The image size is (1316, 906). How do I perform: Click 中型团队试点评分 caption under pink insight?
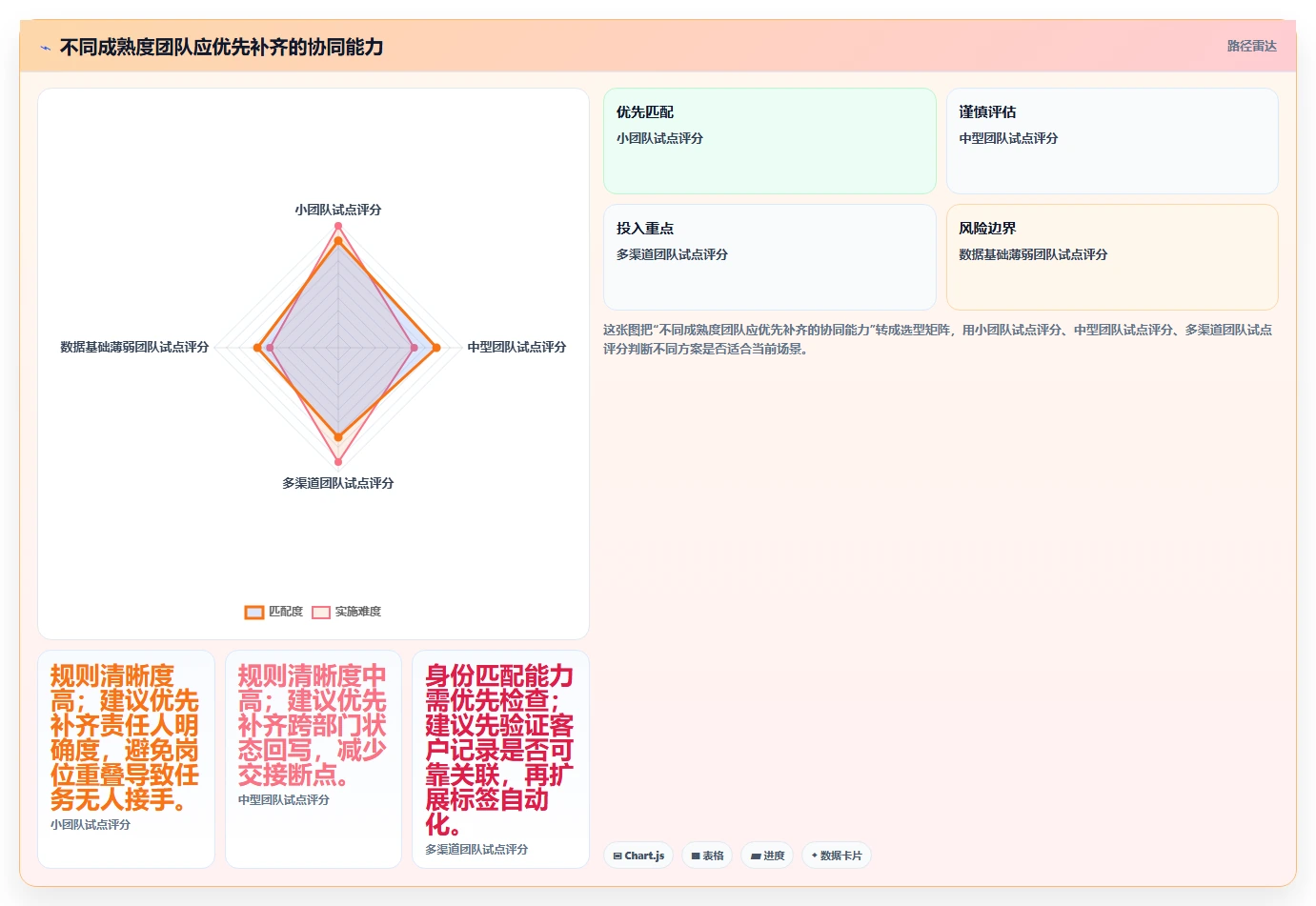pos(284,800)
